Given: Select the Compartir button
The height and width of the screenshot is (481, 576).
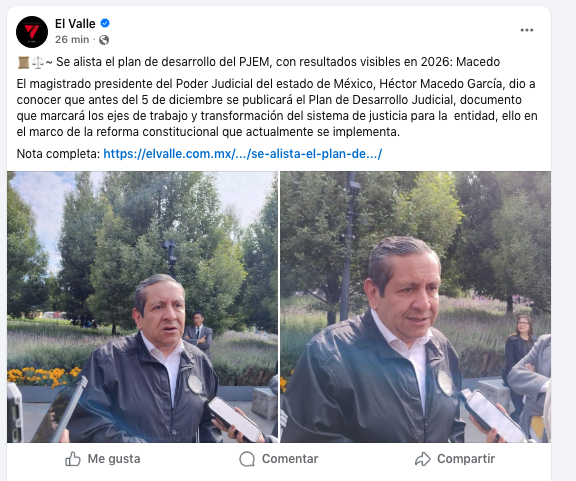Looking at the screenshot, I should 455,459.
